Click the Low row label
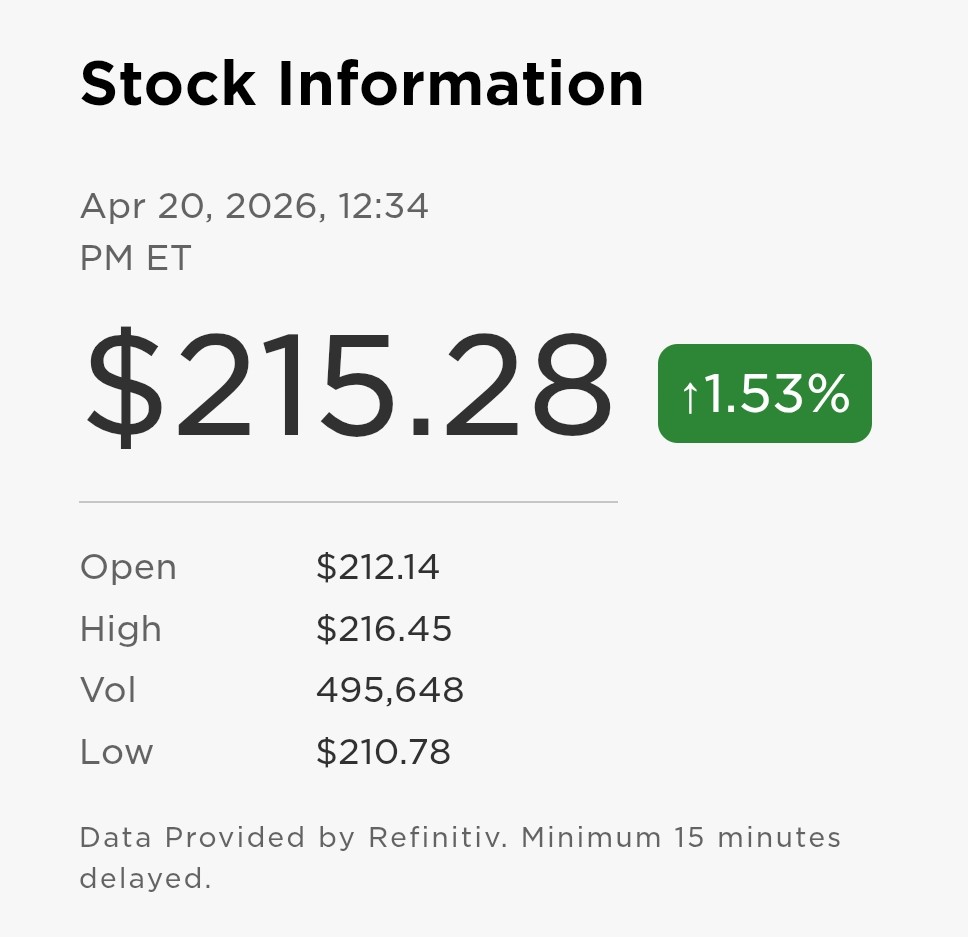 pyautogui.click(x=116, y=752)
